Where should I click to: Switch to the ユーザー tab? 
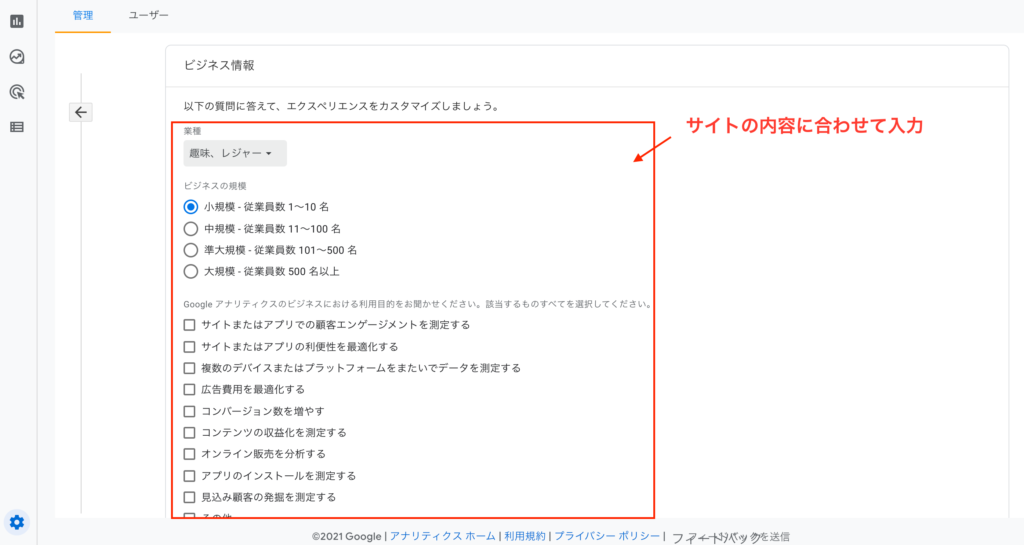click(149, 16)
